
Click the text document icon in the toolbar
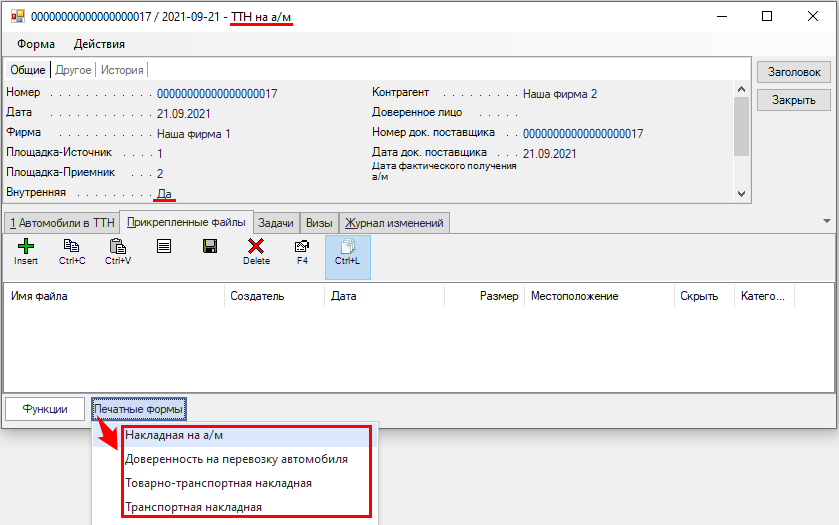(164, 246)
